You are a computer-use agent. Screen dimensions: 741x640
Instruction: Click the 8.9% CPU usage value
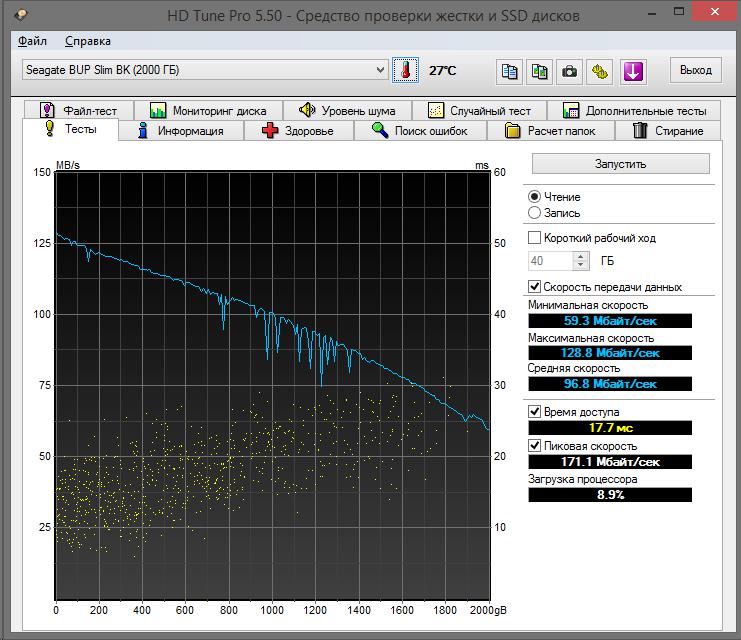click(x=610, y=495)
